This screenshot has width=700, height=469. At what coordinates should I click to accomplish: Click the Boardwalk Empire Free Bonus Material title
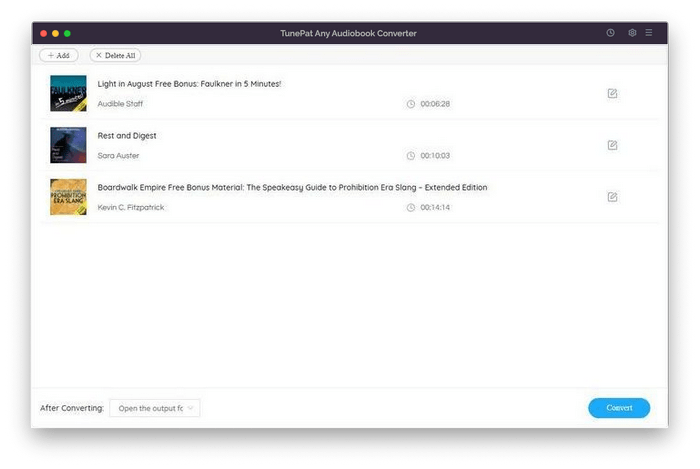pyautogui.click(x=292, y=187)
